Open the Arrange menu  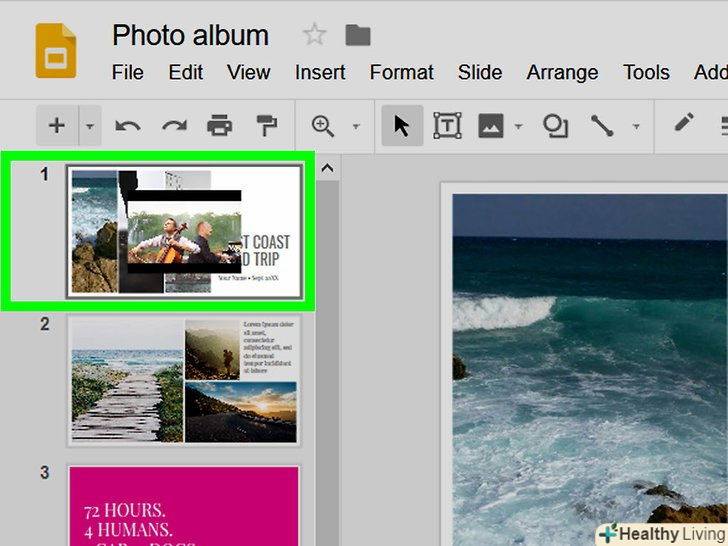[563, 72]
